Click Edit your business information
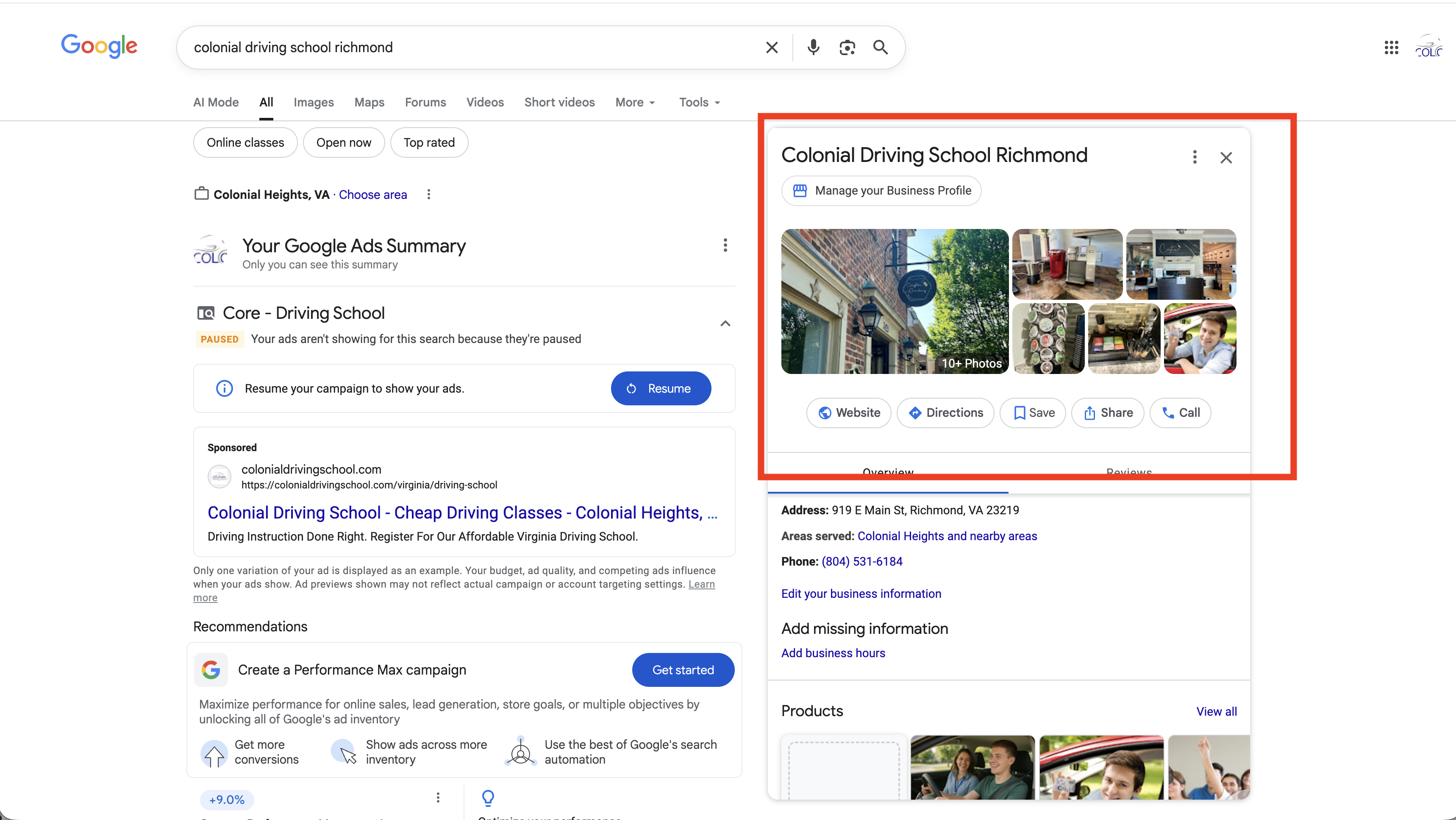1456x820 pixels. (861, 594)
